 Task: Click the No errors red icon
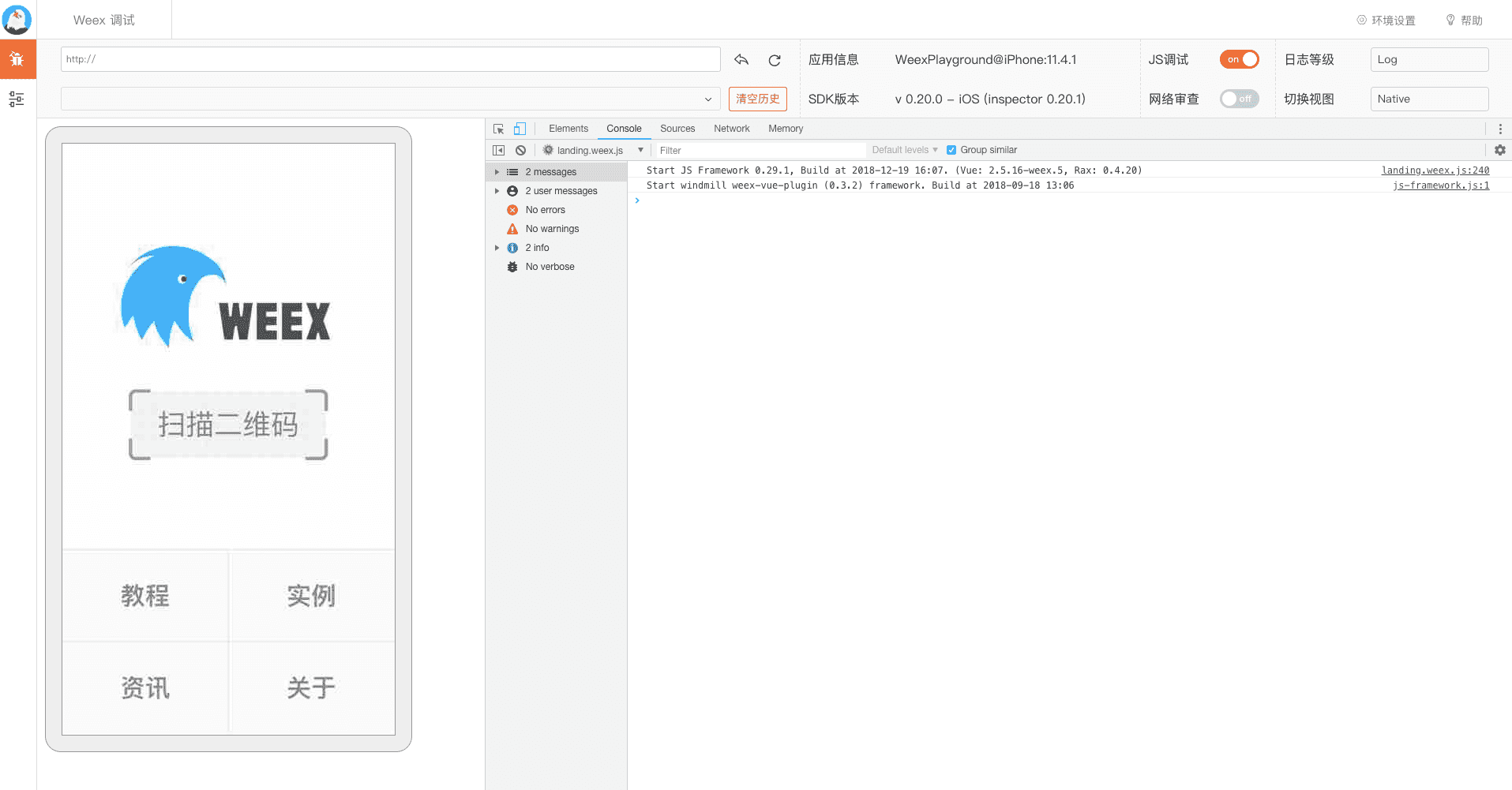point(512,210)
